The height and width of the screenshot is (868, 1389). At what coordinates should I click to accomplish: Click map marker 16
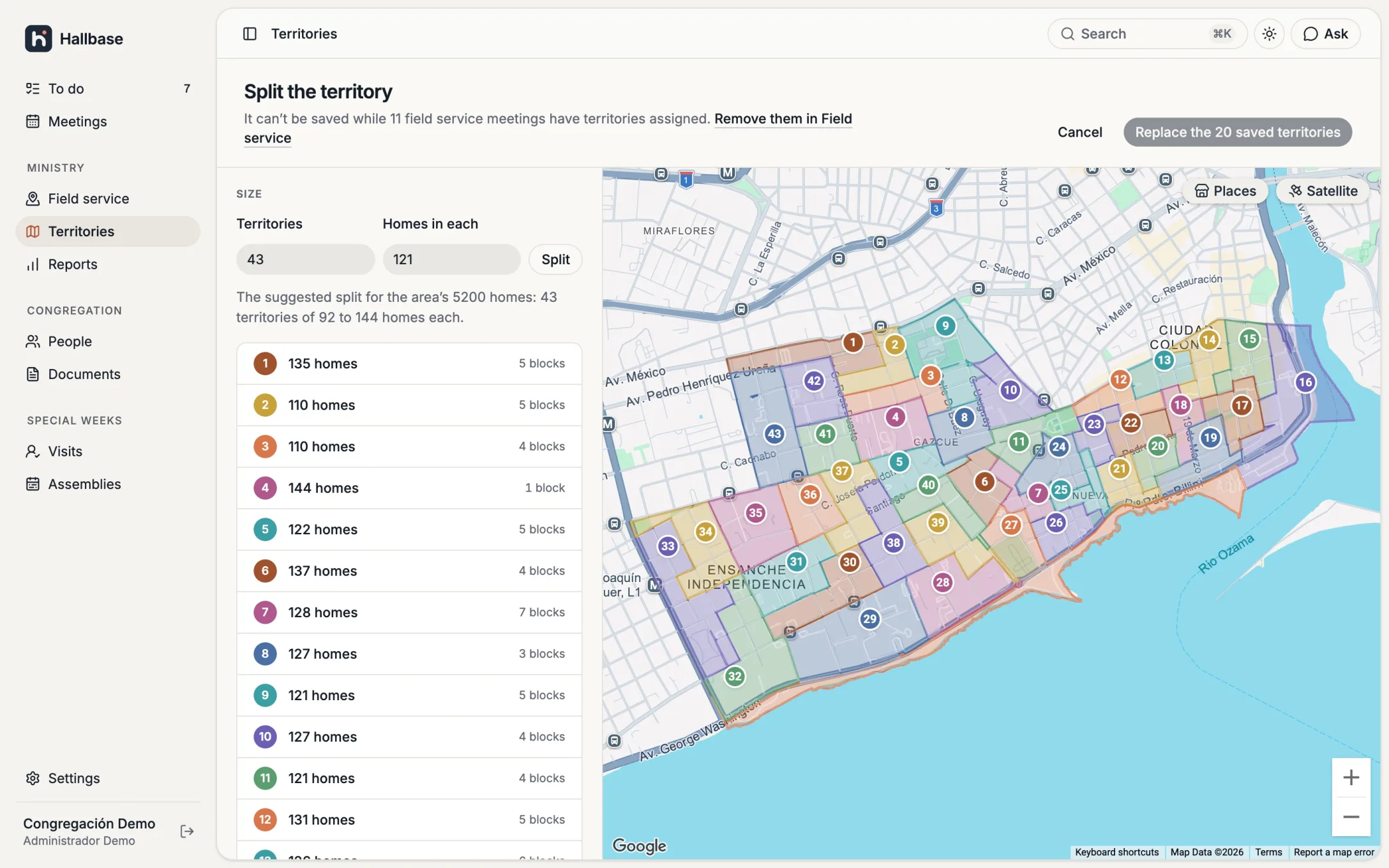click(1305, 382)
